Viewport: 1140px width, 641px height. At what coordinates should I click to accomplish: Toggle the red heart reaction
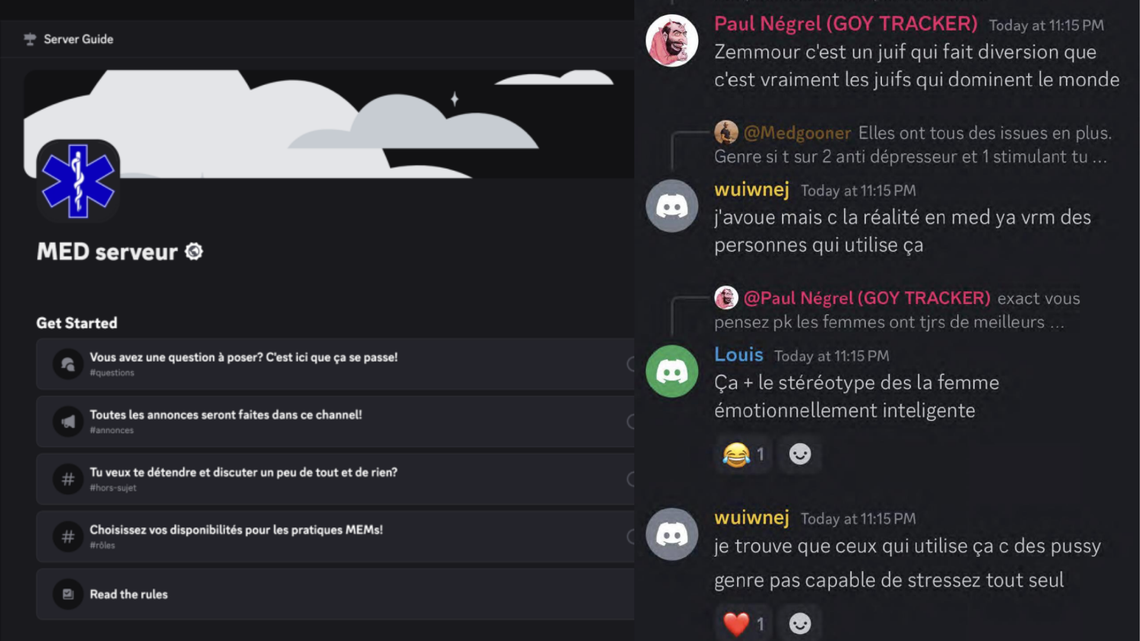743,623
